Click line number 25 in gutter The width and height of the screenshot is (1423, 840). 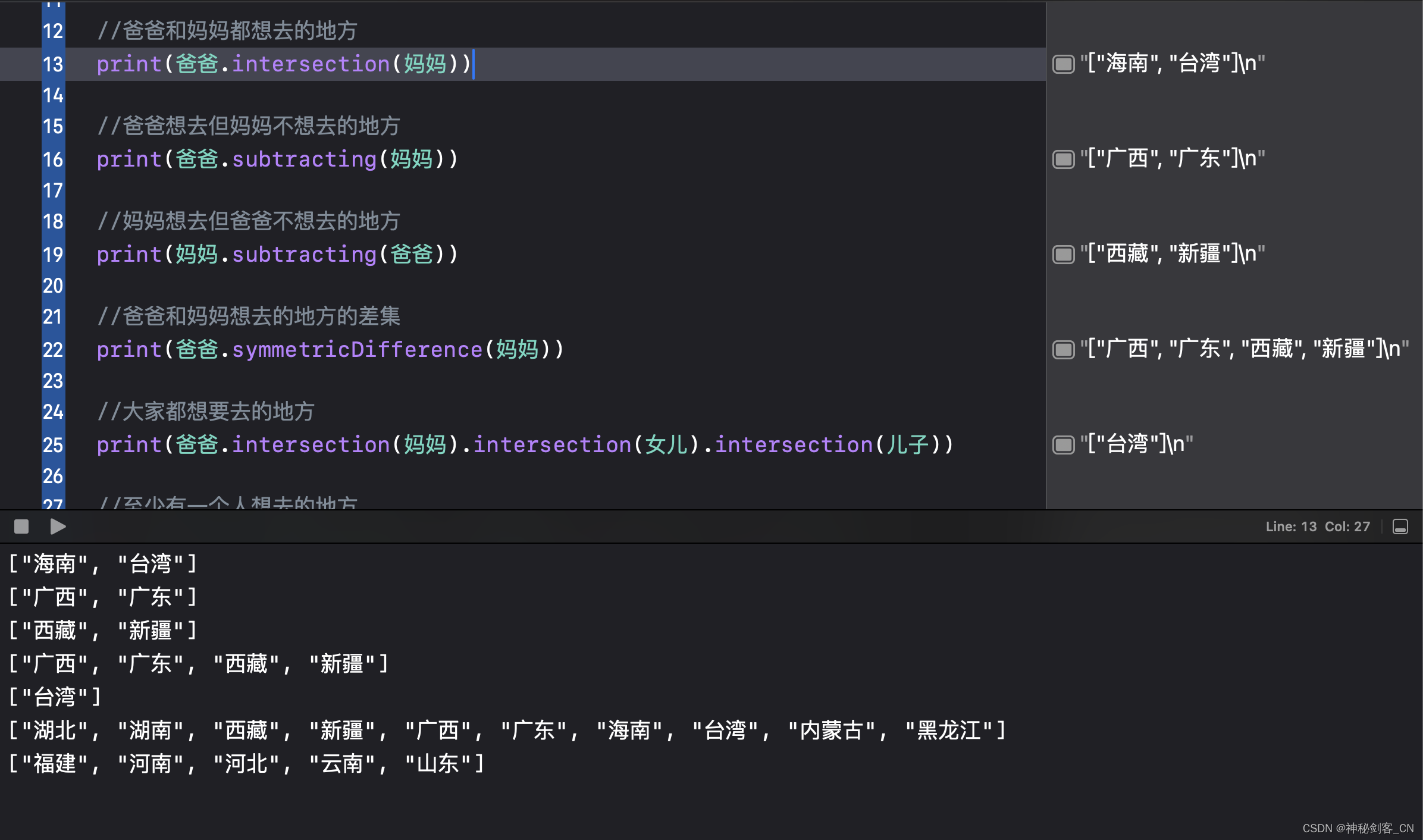click(x=53, y=445)
